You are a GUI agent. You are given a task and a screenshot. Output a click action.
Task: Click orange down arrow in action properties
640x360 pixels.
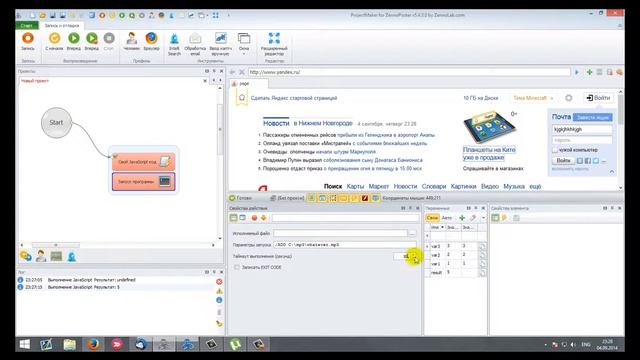(264, 218)
